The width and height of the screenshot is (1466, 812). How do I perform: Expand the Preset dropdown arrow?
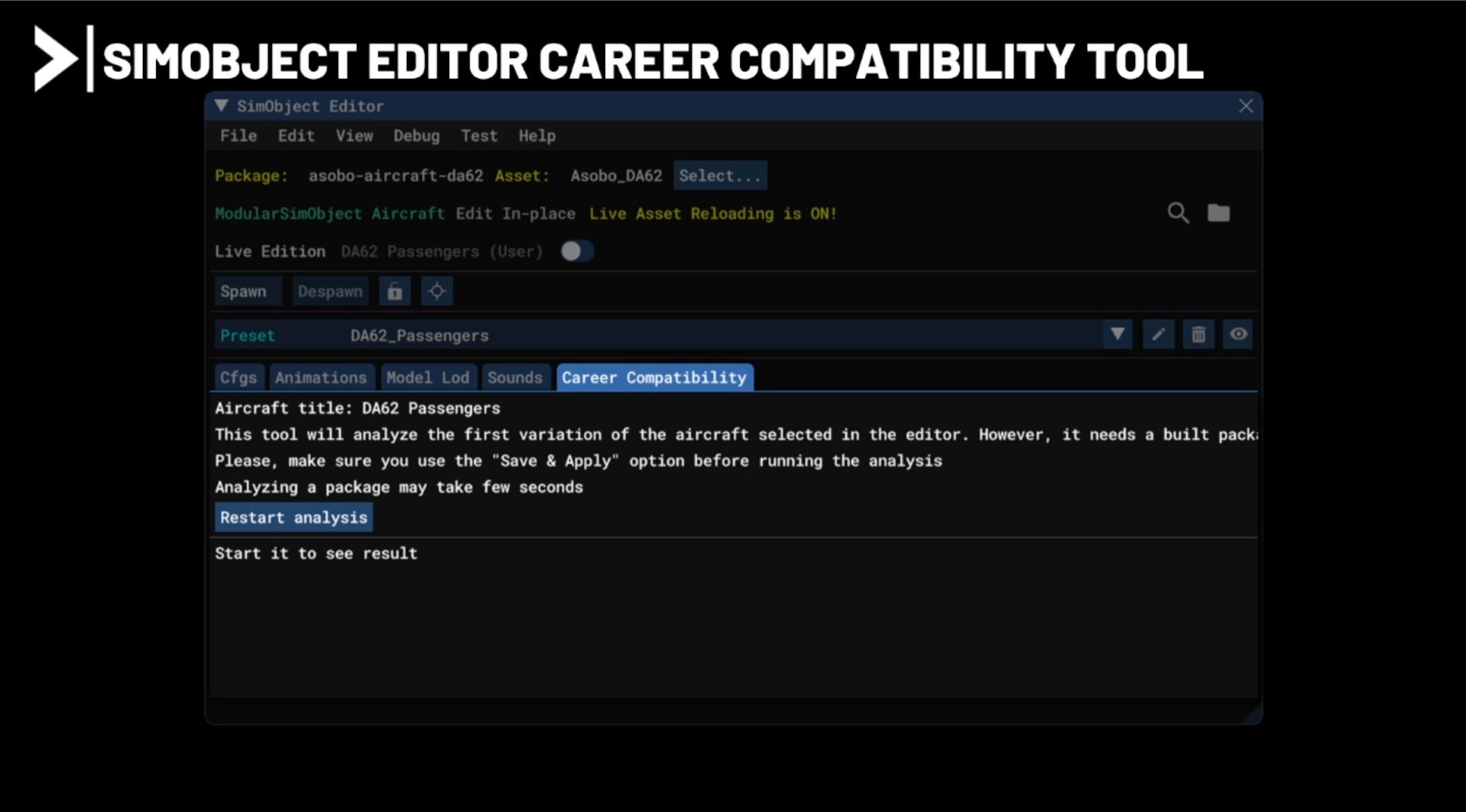pyautogui.click(x=1117, y=335)
